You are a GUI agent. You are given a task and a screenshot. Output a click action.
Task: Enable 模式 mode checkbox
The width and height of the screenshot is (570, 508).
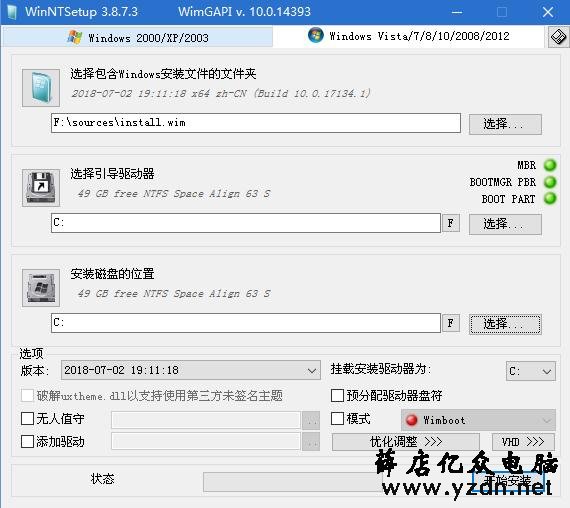(337, 419)
